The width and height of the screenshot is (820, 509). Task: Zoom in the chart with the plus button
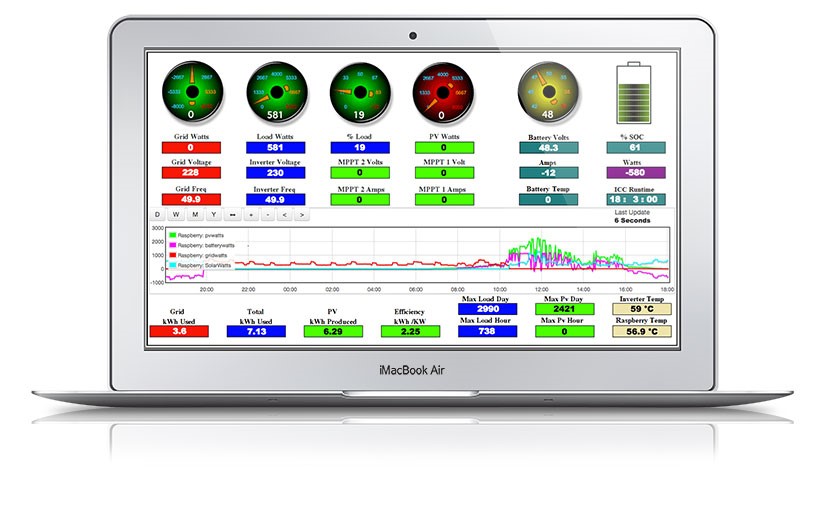[x=251, y=214]
